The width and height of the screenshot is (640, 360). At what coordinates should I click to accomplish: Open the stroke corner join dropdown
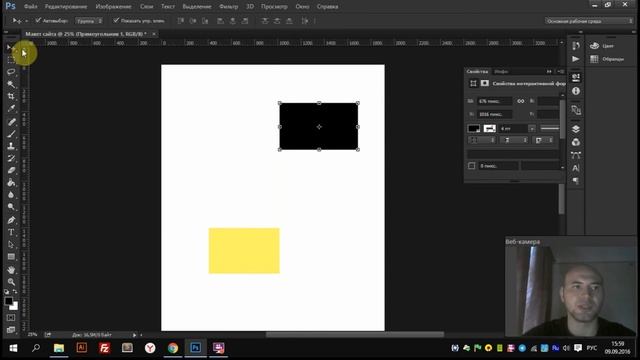pos(544,140)
